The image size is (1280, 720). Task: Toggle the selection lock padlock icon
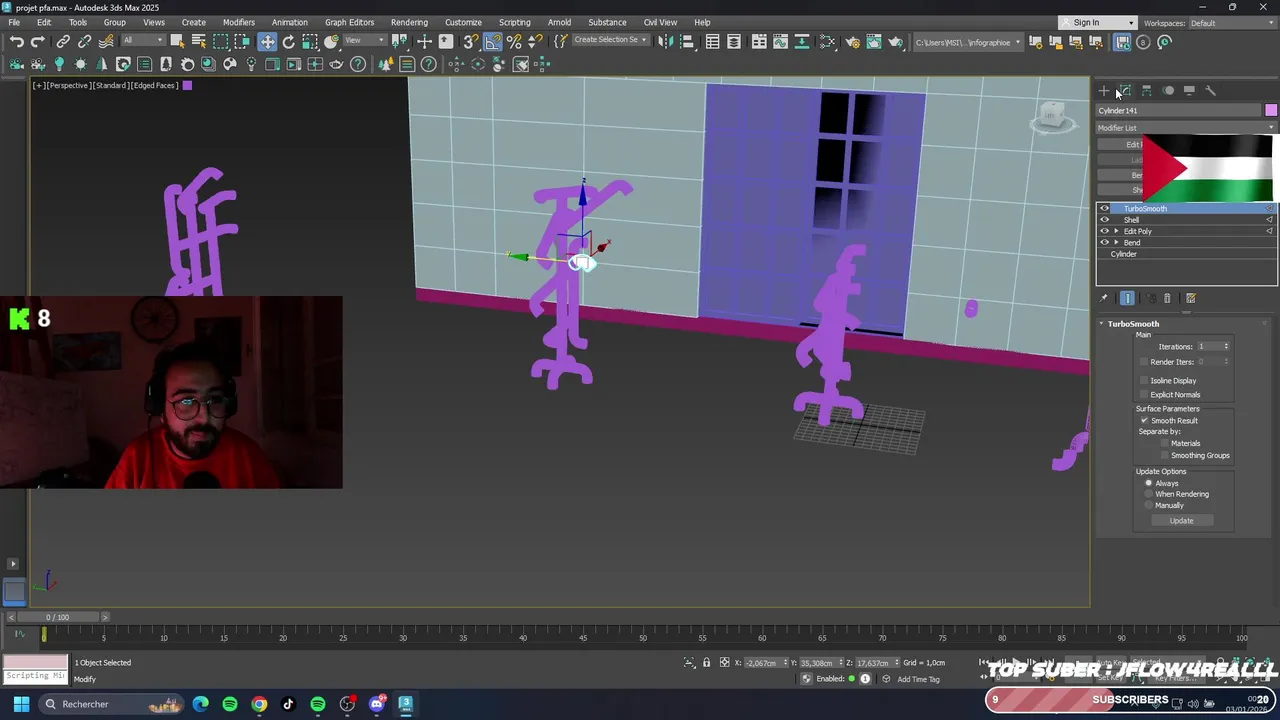click(706, 663)
